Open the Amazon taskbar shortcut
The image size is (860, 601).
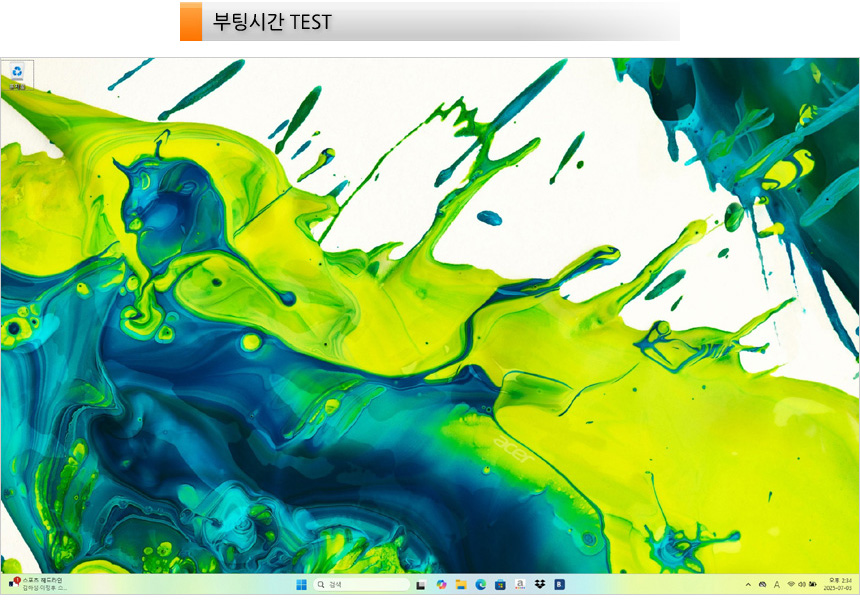coord(520,584)
